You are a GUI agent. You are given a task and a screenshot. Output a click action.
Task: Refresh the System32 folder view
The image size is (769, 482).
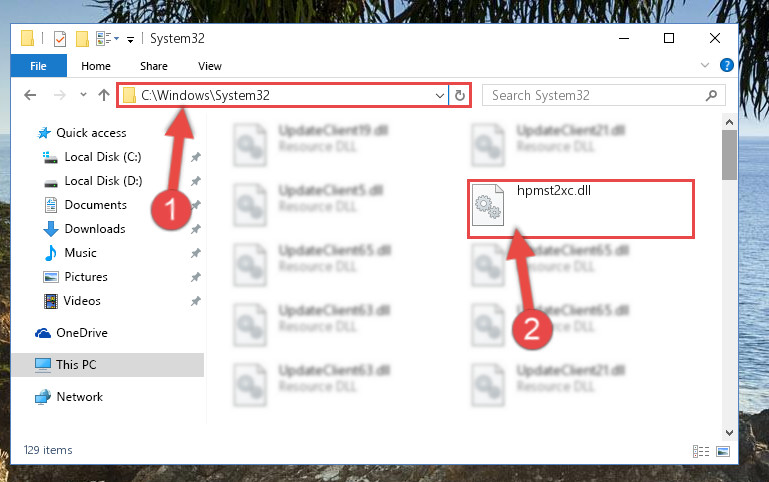(x=460, y=95)
